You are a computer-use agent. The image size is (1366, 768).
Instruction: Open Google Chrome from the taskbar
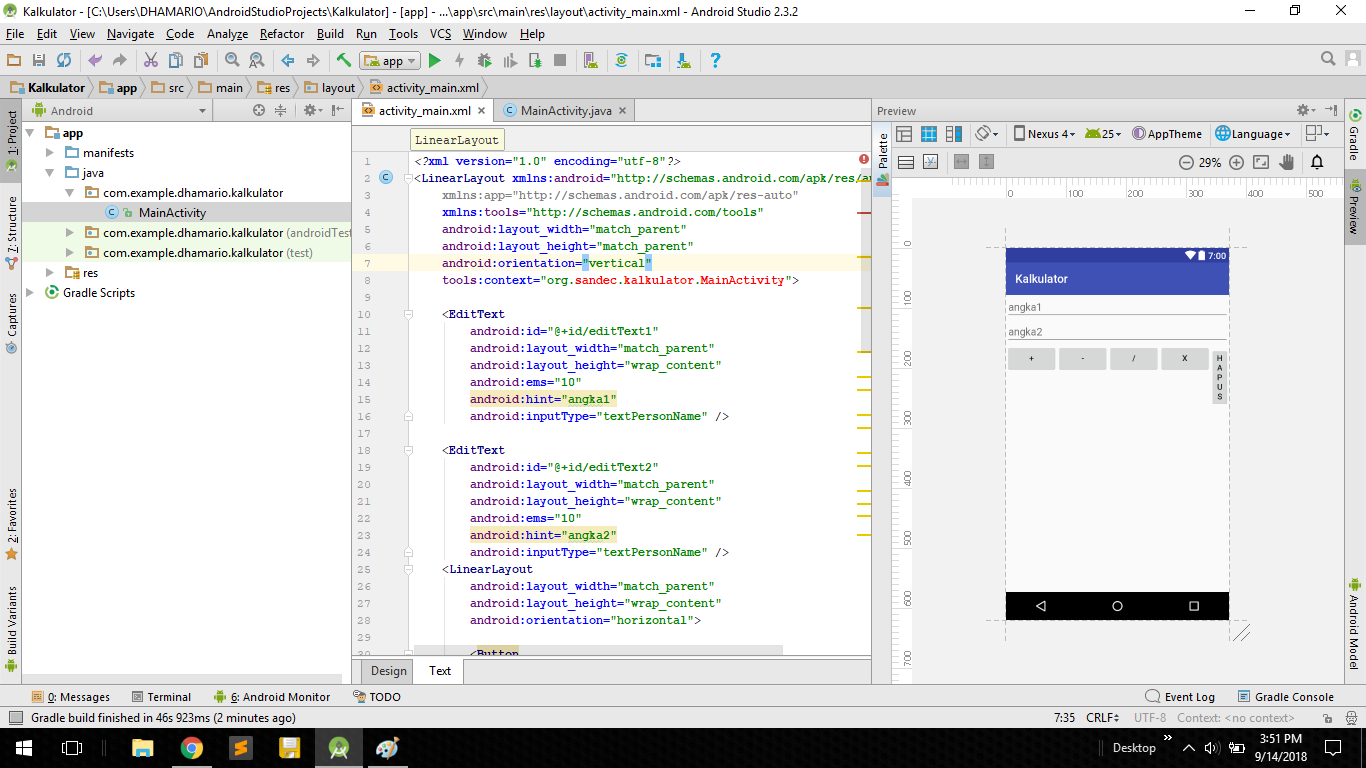[192, 747]
